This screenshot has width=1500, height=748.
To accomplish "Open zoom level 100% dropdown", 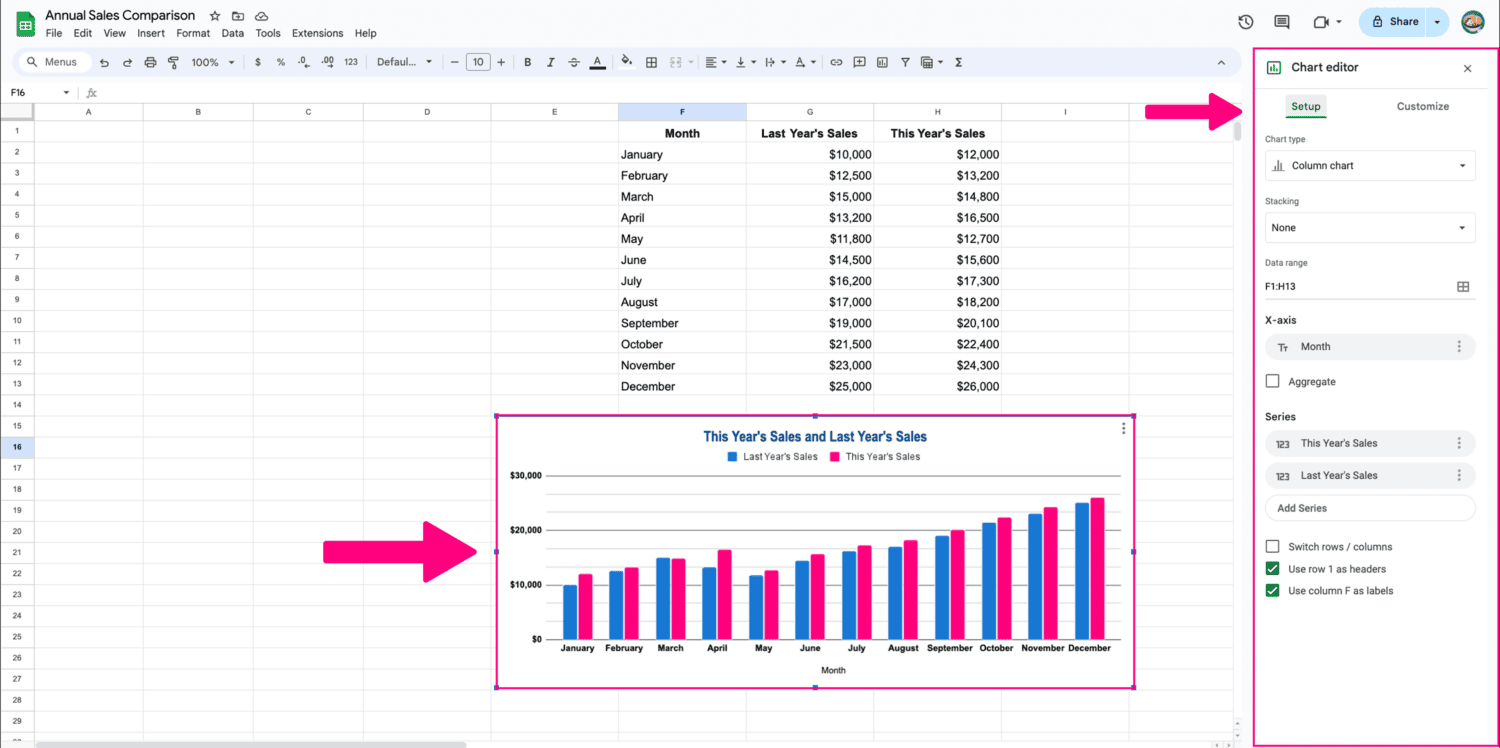I will coord(213,62).
